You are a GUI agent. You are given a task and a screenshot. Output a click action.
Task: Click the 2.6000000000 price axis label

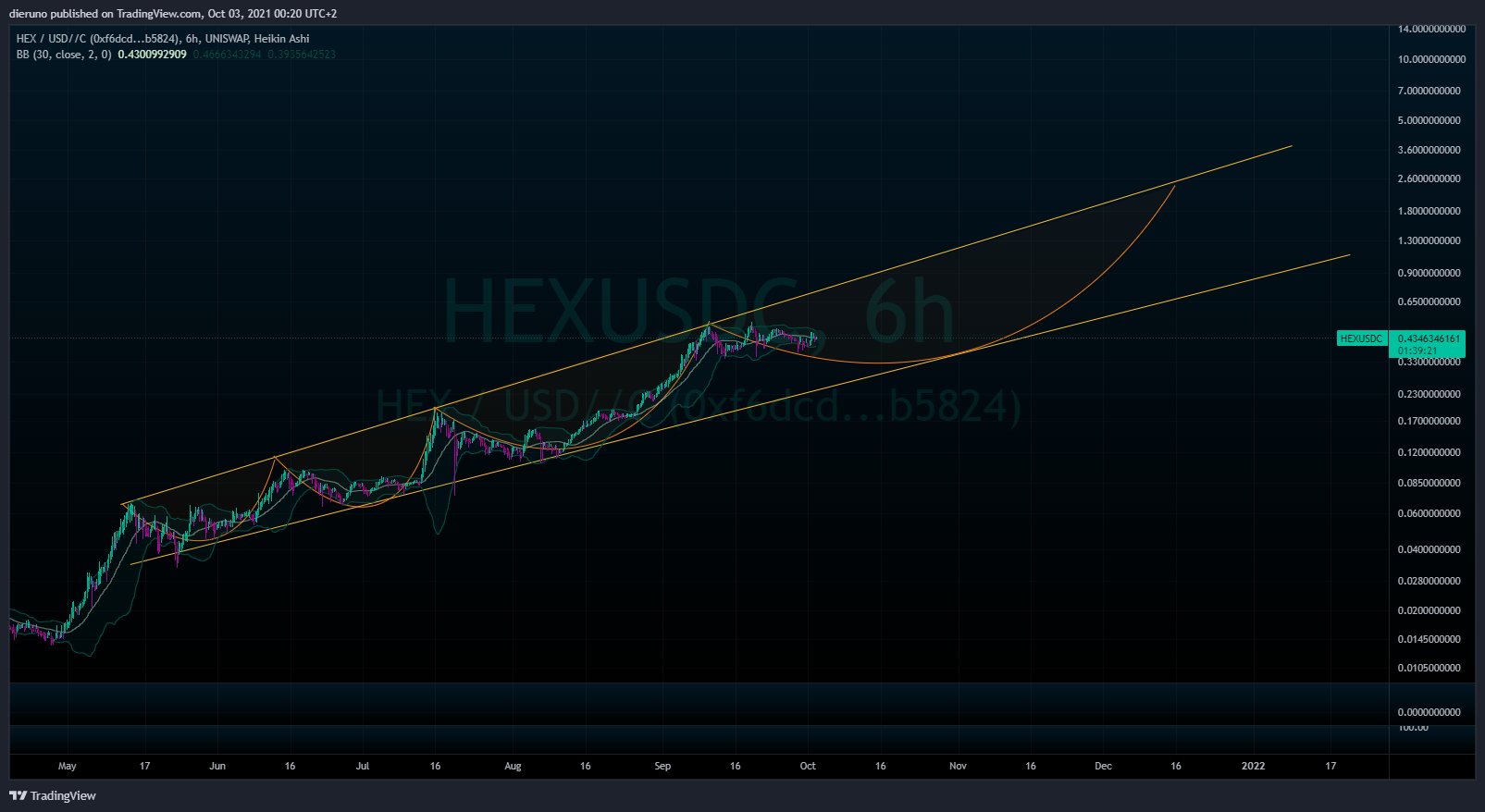(1429, 178)
